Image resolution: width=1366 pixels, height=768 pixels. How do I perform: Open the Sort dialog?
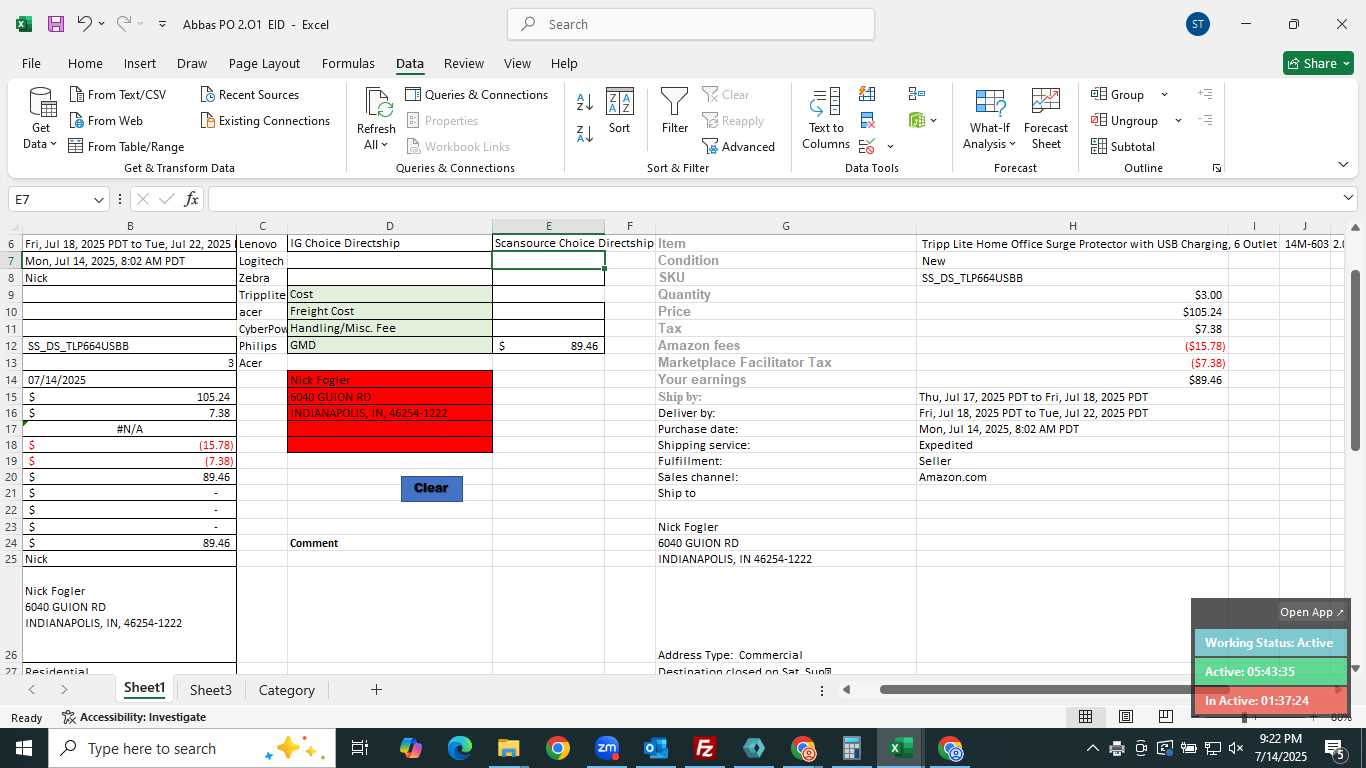[x=620, y=112]
